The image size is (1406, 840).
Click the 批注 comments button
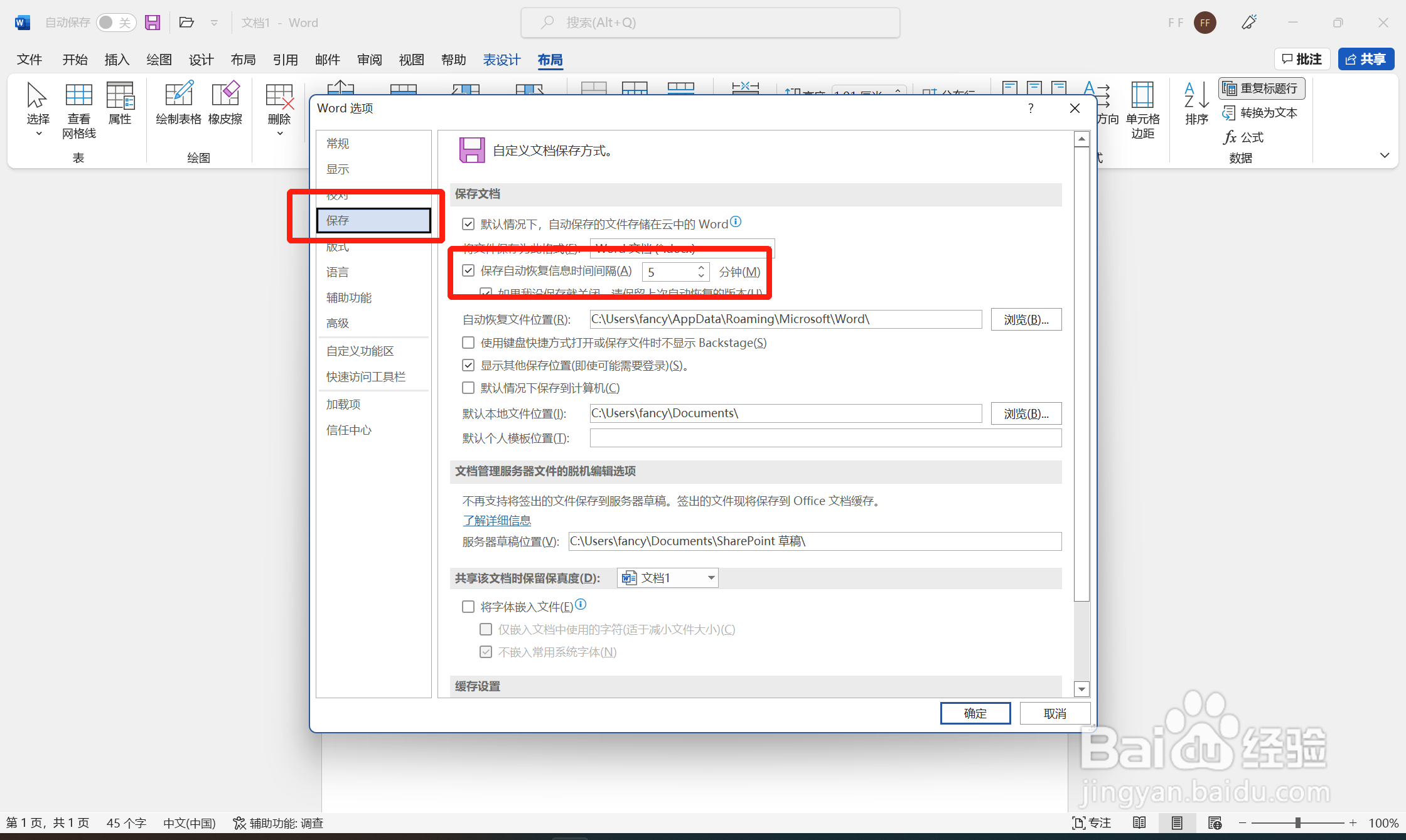1302,59
